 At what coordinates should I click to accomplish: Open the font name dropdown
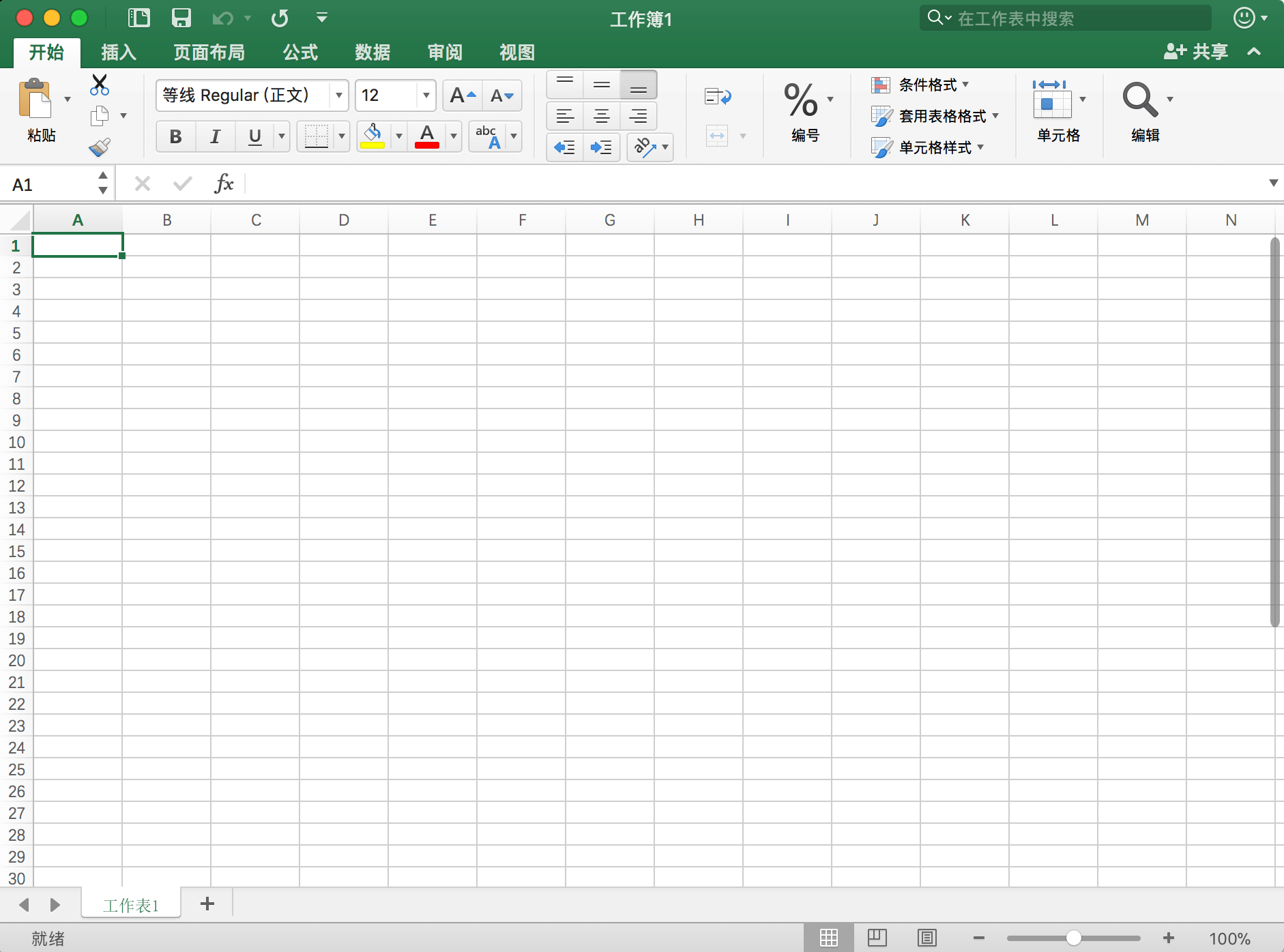click(x=338, y=95)
